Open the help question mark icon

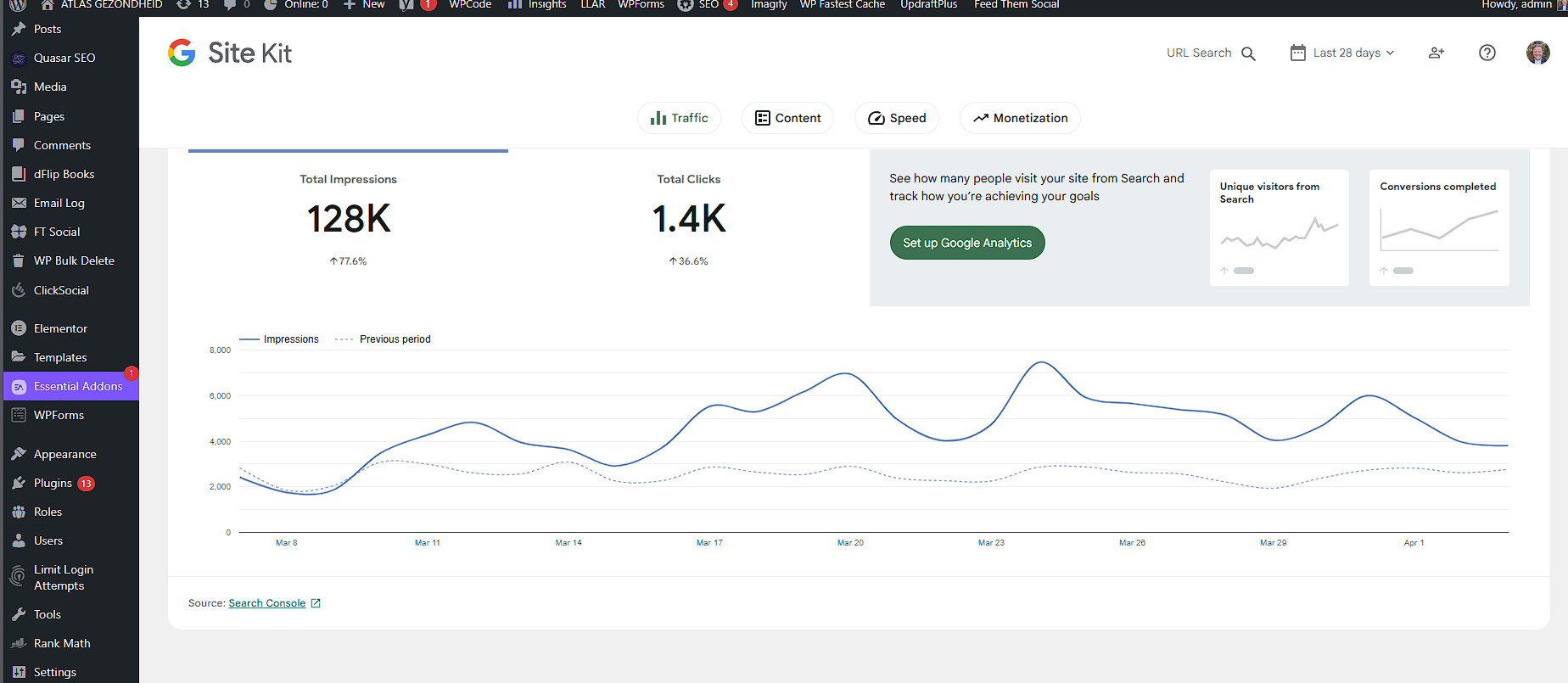click(x=1487, y=53)
